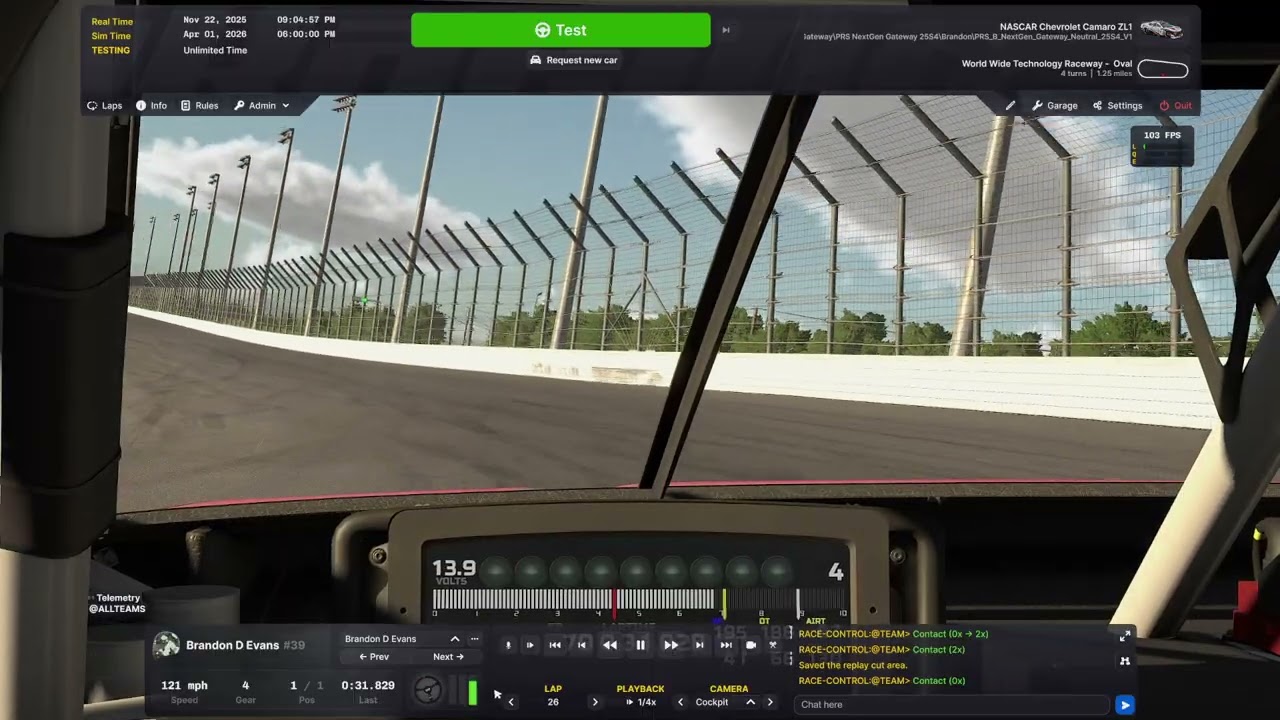Image resolution: width=1280 pixels, height=720 pixels.
Task: Switch to the previous camera
Action: (x=681, y=702)
